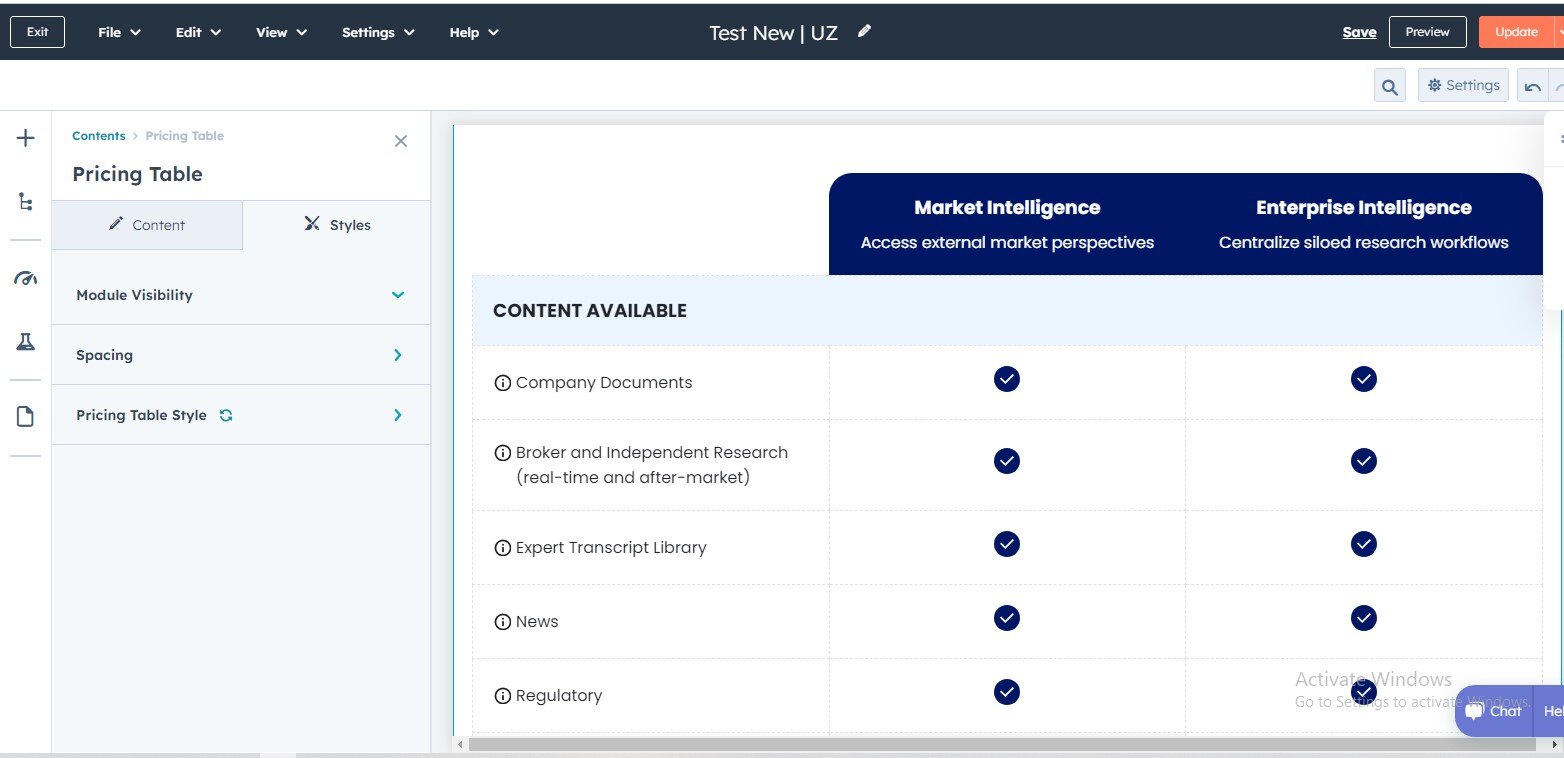1564x758 pixels.
Task: Open the Tests flask icon in sidebar
Action: click(26, 342)
